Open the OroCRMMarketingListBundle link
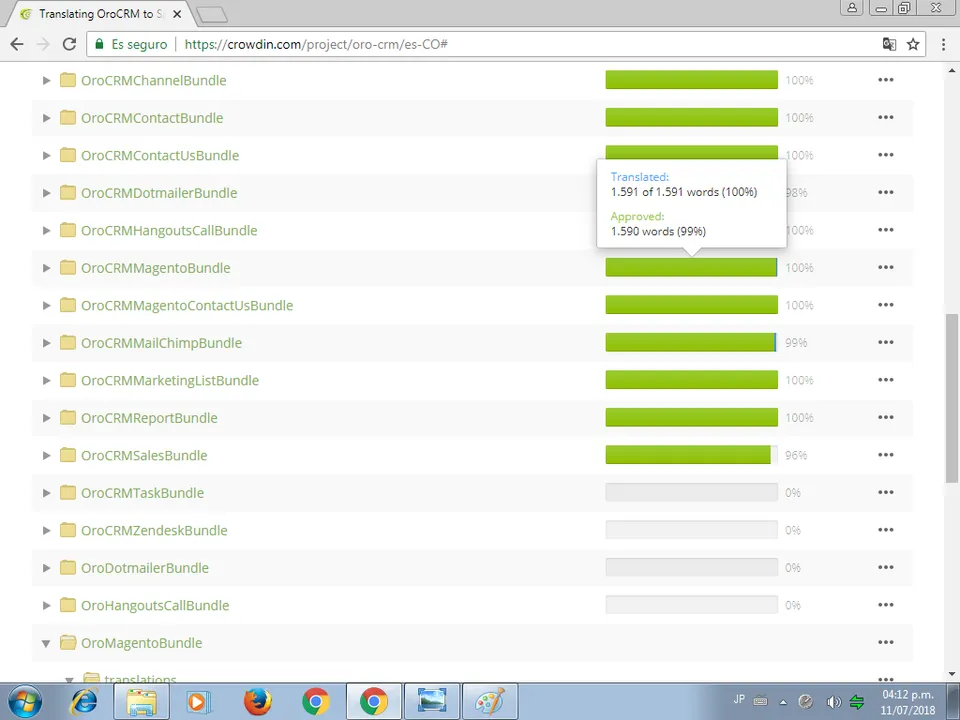The height and width of the screenshot is (720, 960). [170, 381]
